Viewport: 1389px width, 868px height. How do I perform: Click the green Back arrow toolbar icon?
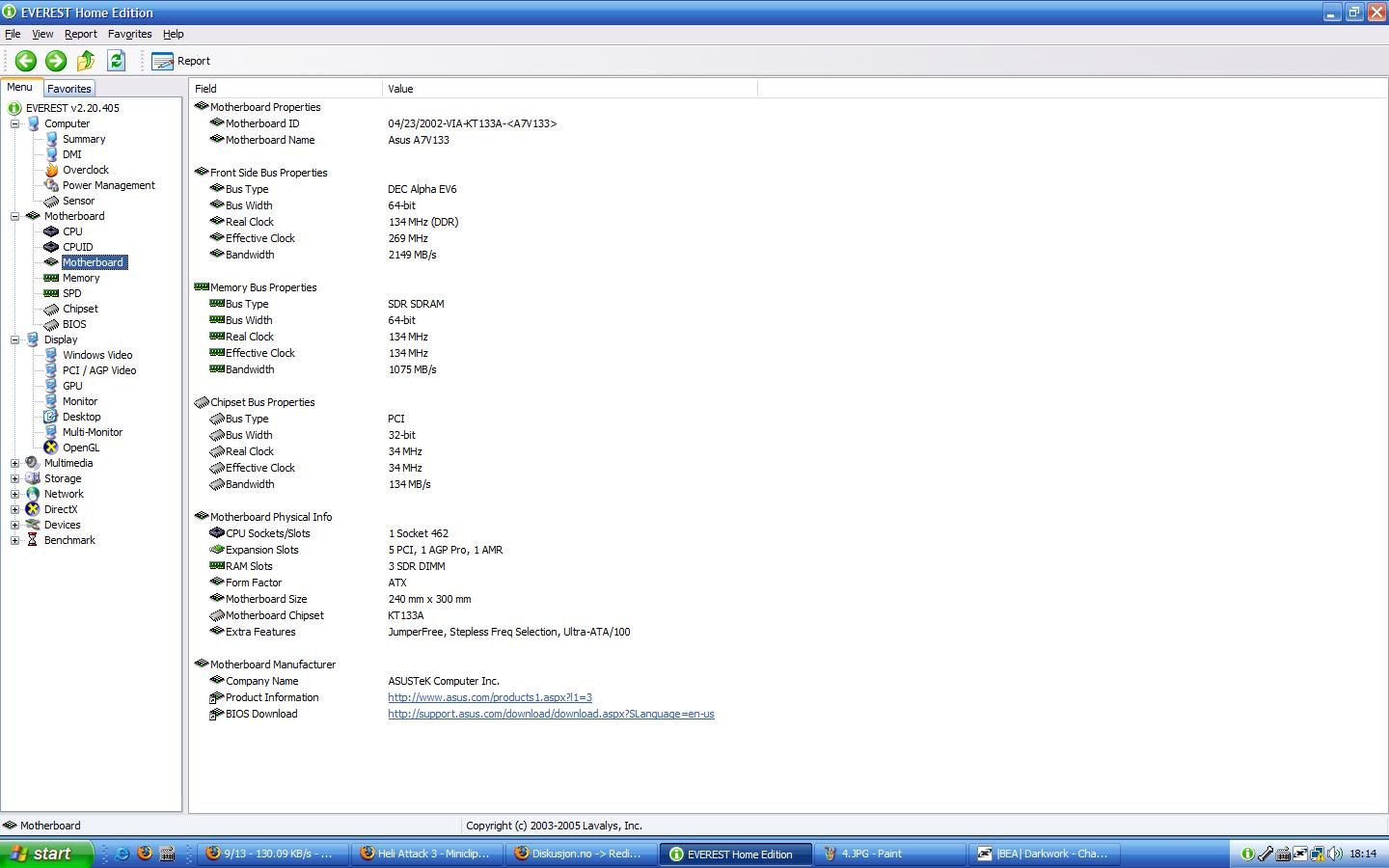coord(26,61)
